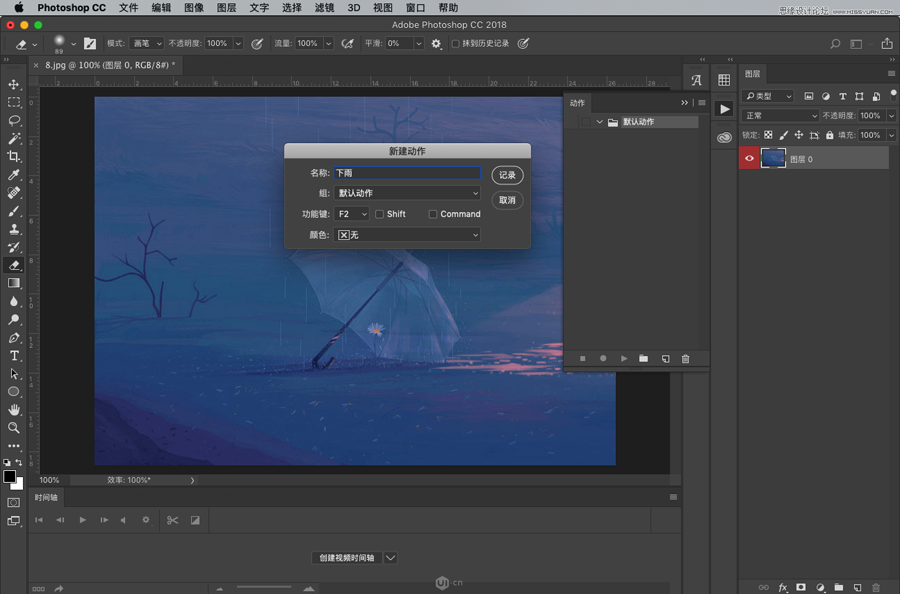Enable the Command modifier checkbox
The height and width of the screenshot is (594, 900).
click(433, 214)
